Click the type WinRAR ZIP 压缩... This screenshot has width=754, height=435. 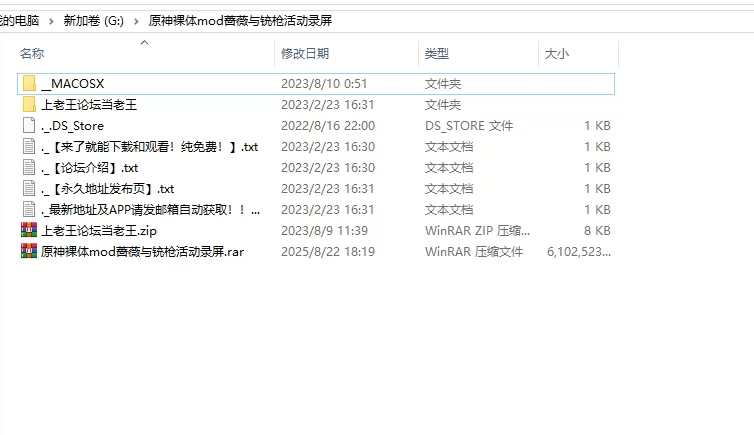(x=478, y=231)
